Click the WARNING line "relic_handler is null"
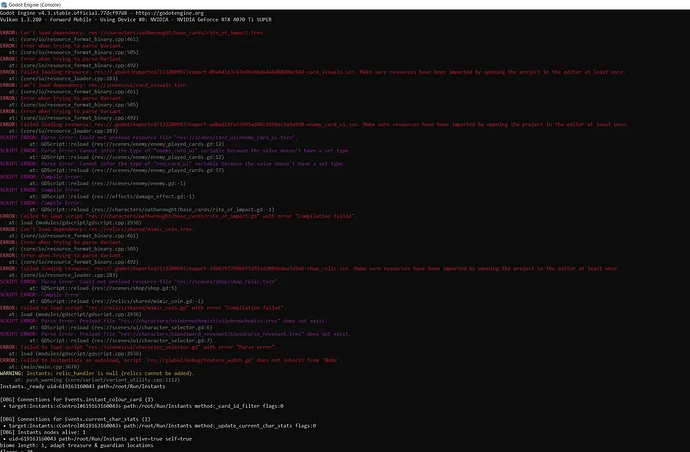Screen dimensions: 690x452 pos(97,373)
